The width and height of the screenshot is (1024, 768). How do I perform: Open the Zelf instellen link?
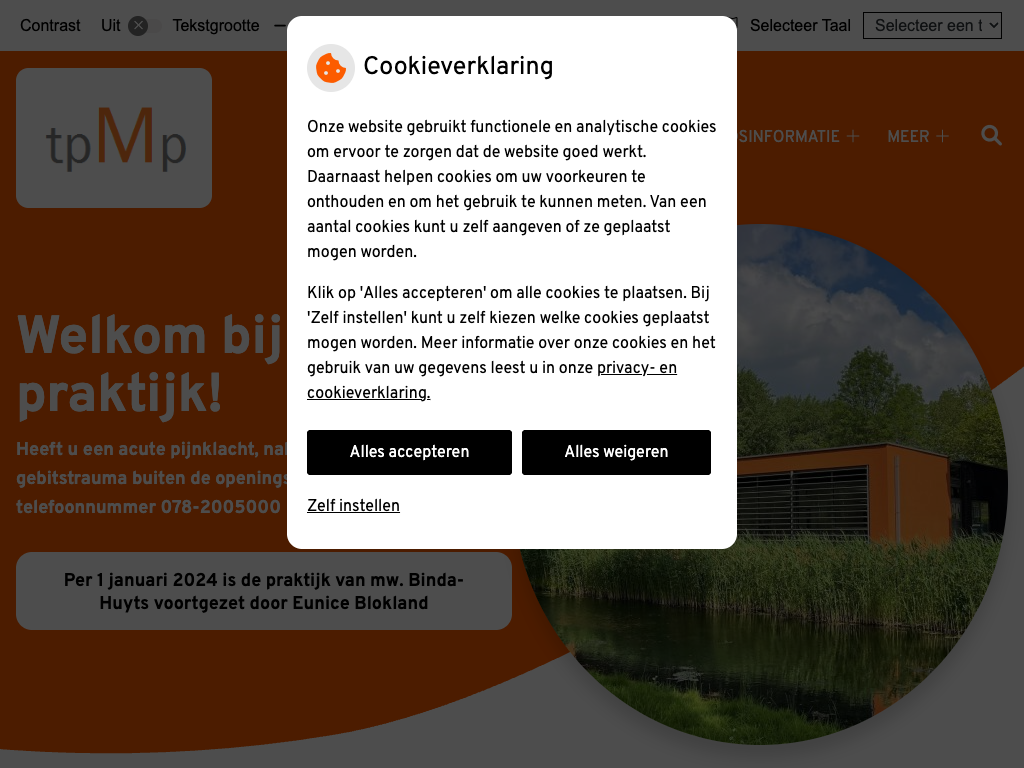353,505
